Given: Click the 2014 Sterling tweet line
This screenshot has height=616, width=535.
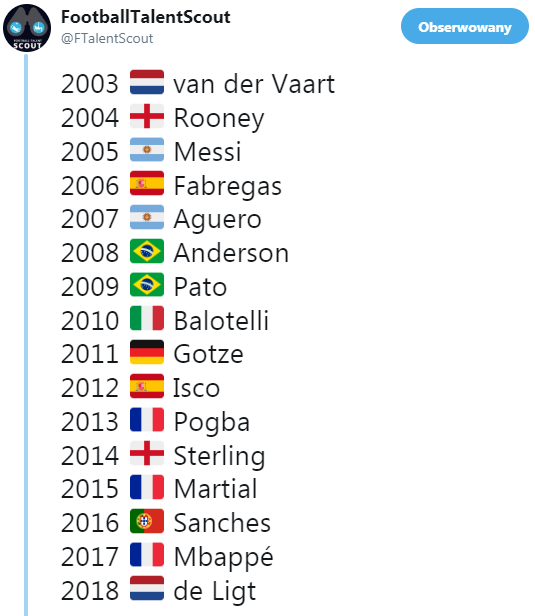Looking at the screenshot, I should coord(163,455).
